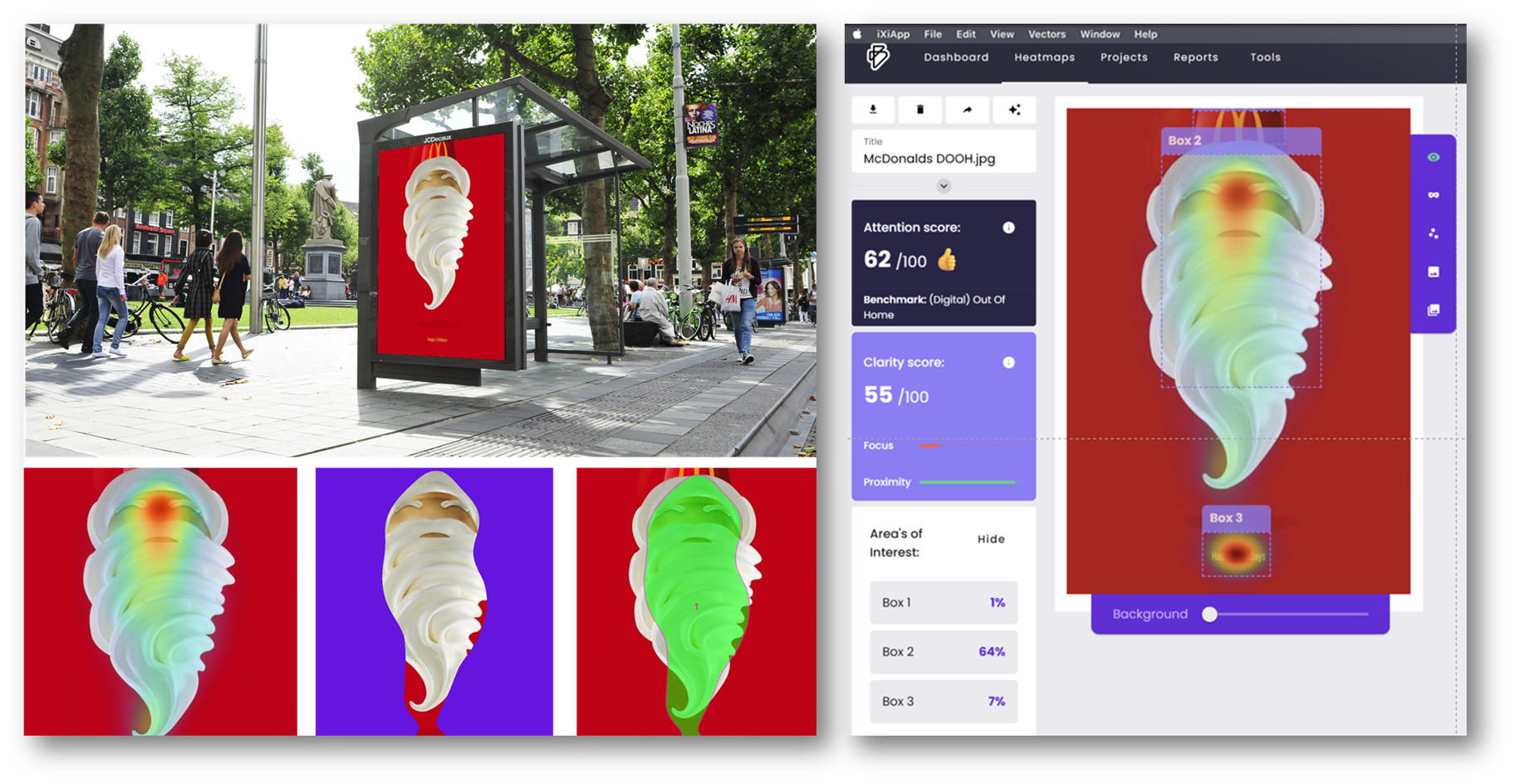The height and width of the screenshot is (784, 1515).
Task: Click the 1% value for Box 1
Action: click(998, 602)
